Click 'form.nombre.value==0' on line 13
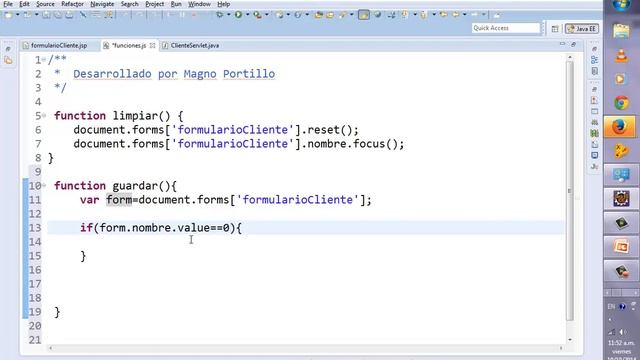 pyautogui.click(x=164, y=228)
